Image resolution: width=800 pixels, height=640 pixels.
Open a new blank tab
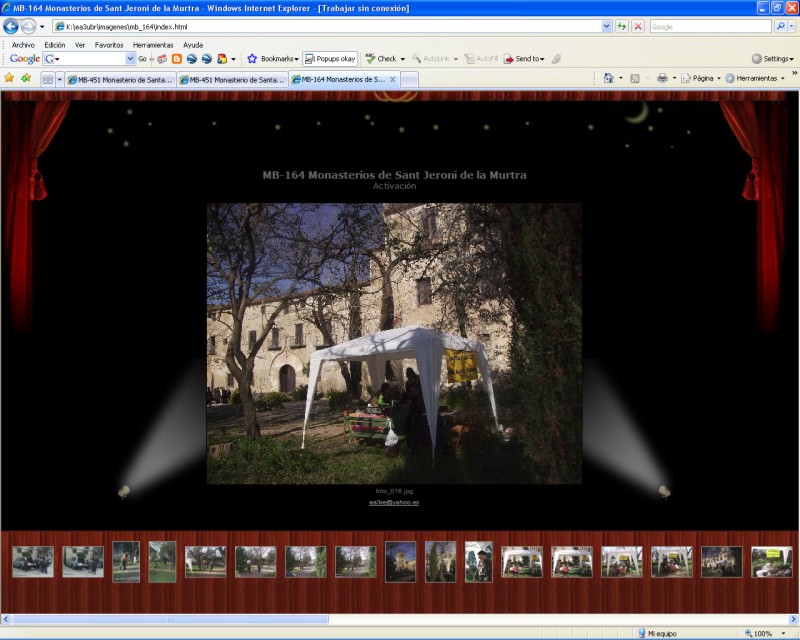click(x=409, y=80)
